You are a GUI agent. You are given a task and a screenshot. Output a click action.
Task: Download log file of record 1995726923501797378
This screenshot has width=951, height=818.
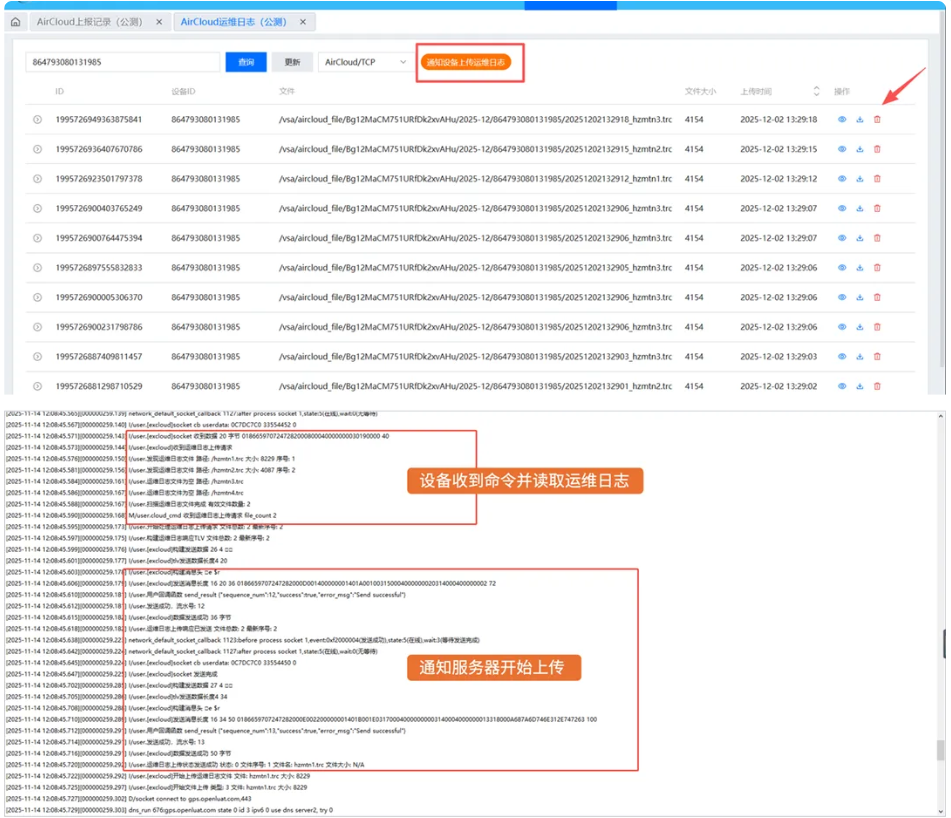pos(859,179)
